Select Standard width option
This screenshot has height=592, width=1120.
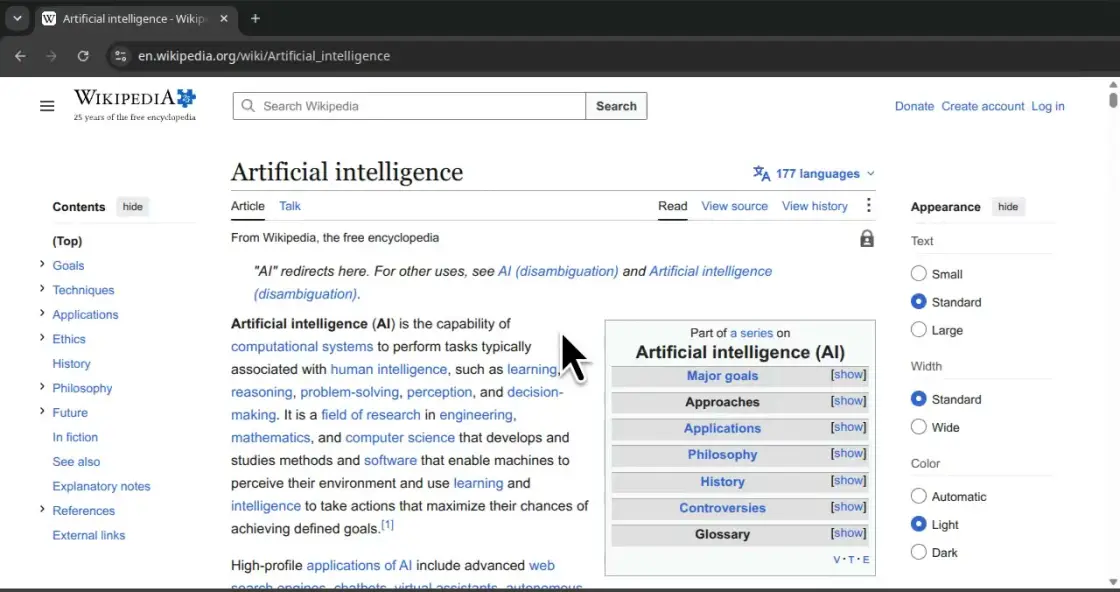pyautogui.click(x=919, y=398)
